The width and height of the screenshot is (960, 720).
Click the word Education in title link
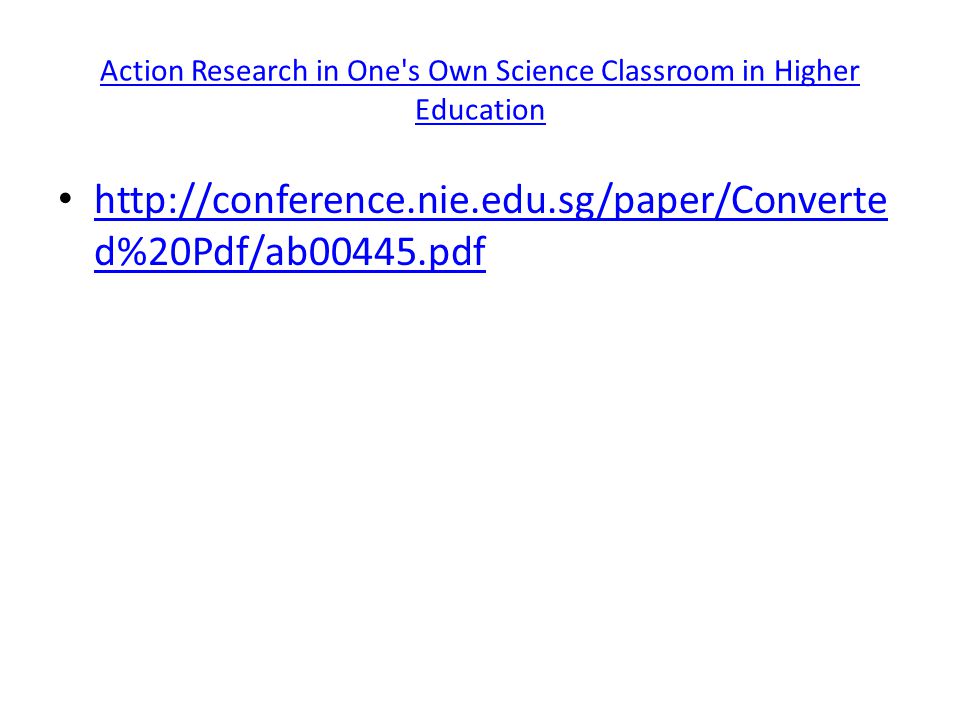[x=480, y=111]
